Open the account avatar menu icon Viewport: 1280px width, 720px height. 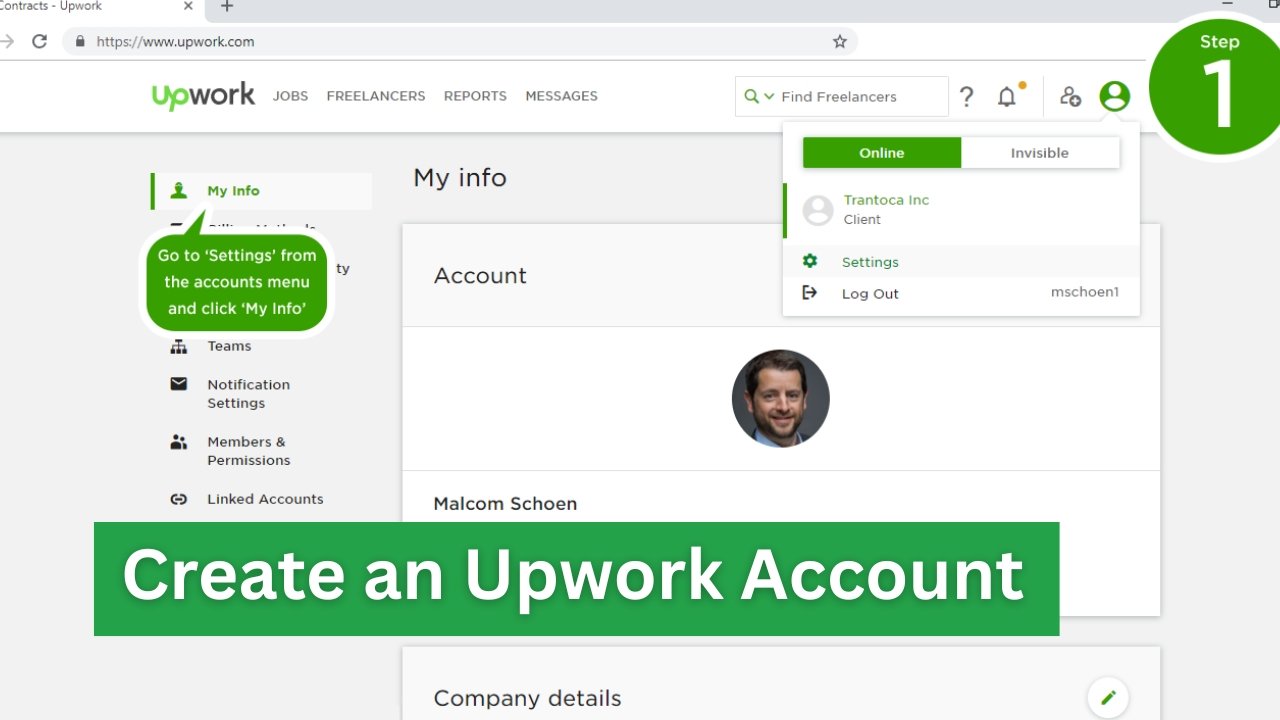1114,97
